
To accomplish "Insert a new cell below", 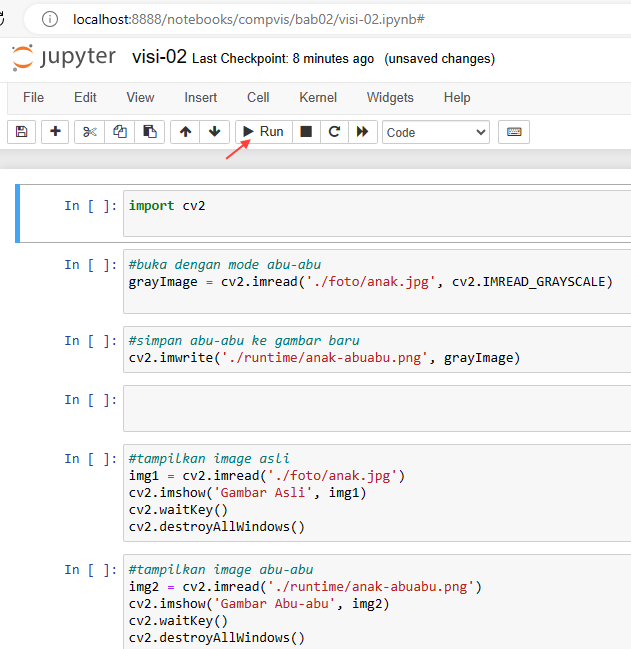I will 55,132.
